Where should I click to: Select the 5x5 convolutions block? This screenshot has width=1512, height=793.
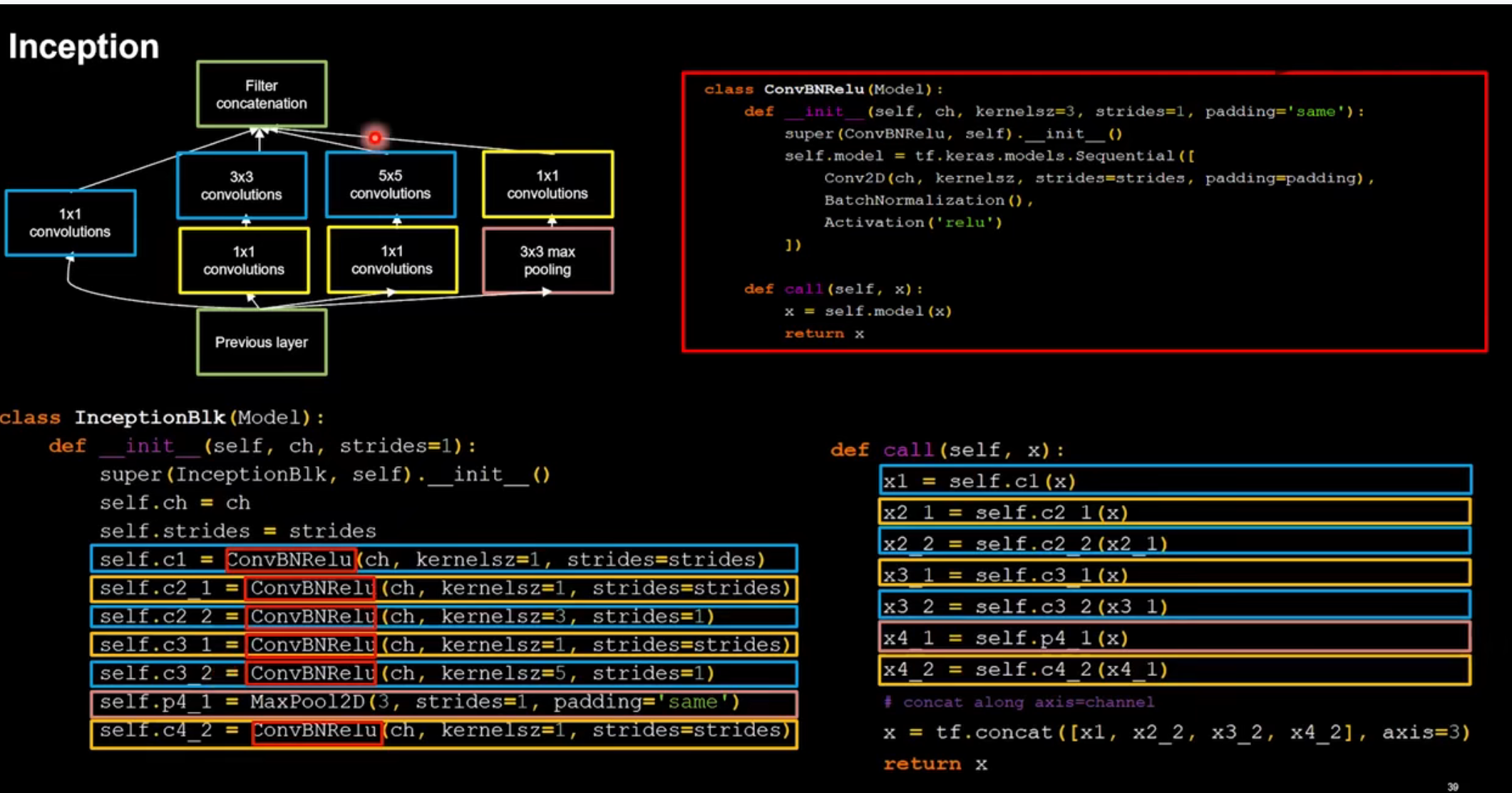point(390,185)
